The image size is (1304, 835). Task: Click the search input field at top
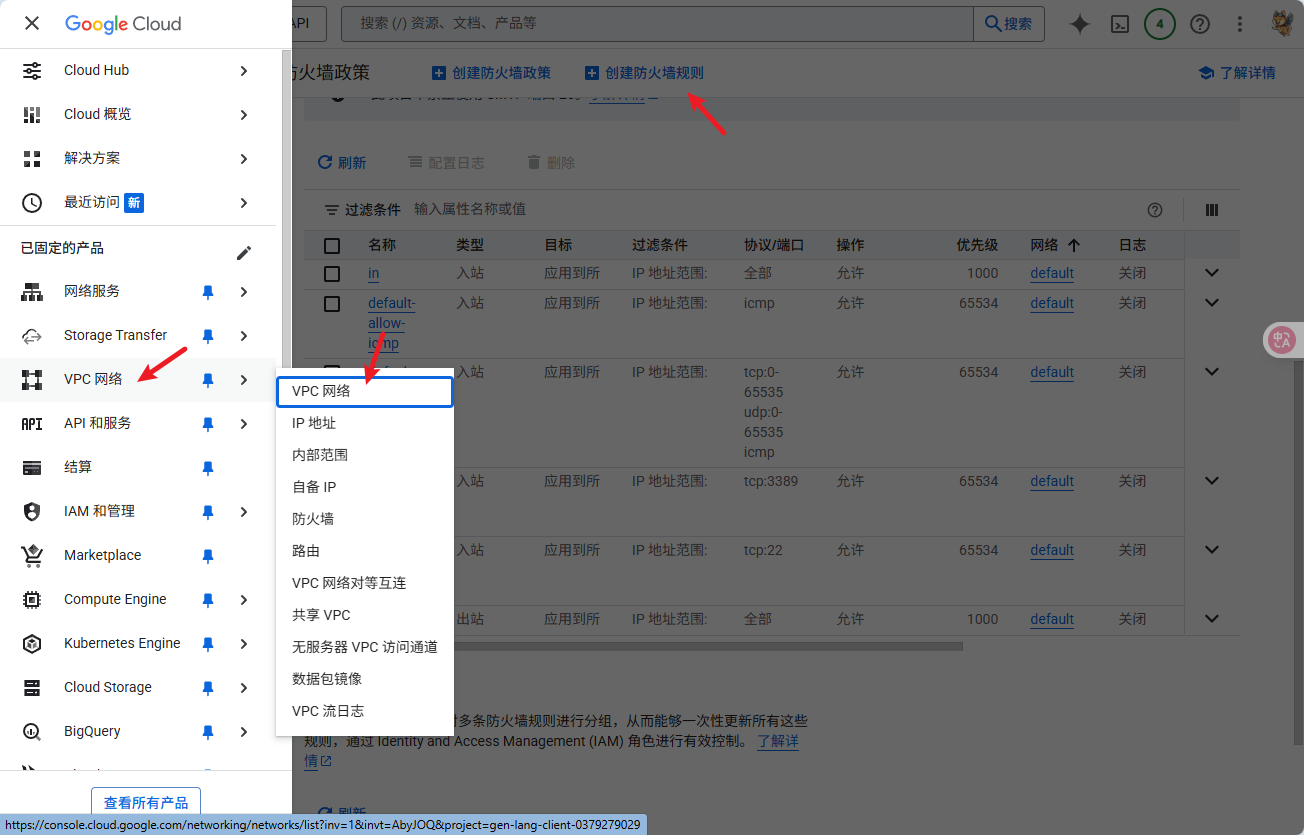tap(660, 23)
